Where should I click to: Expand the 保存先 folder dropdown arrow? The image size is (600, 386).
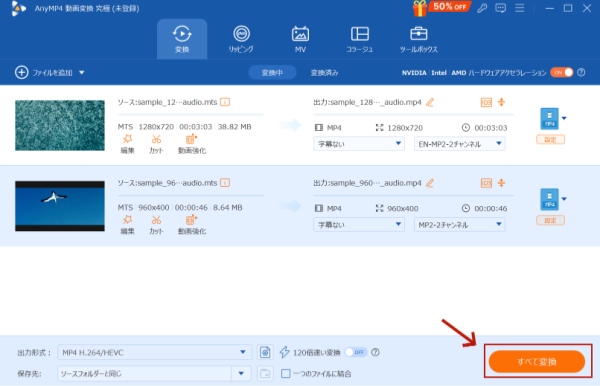pyautogui.click(x=241, y=373)
